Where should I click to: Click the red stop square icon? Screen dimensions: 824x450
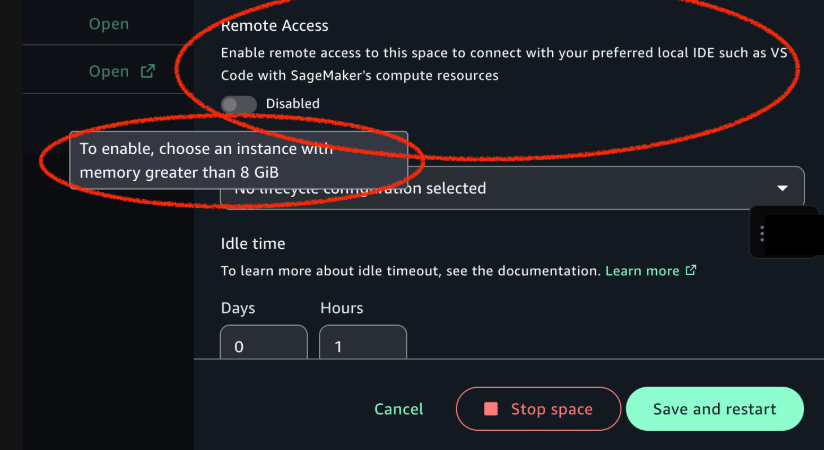coord(490,409)
